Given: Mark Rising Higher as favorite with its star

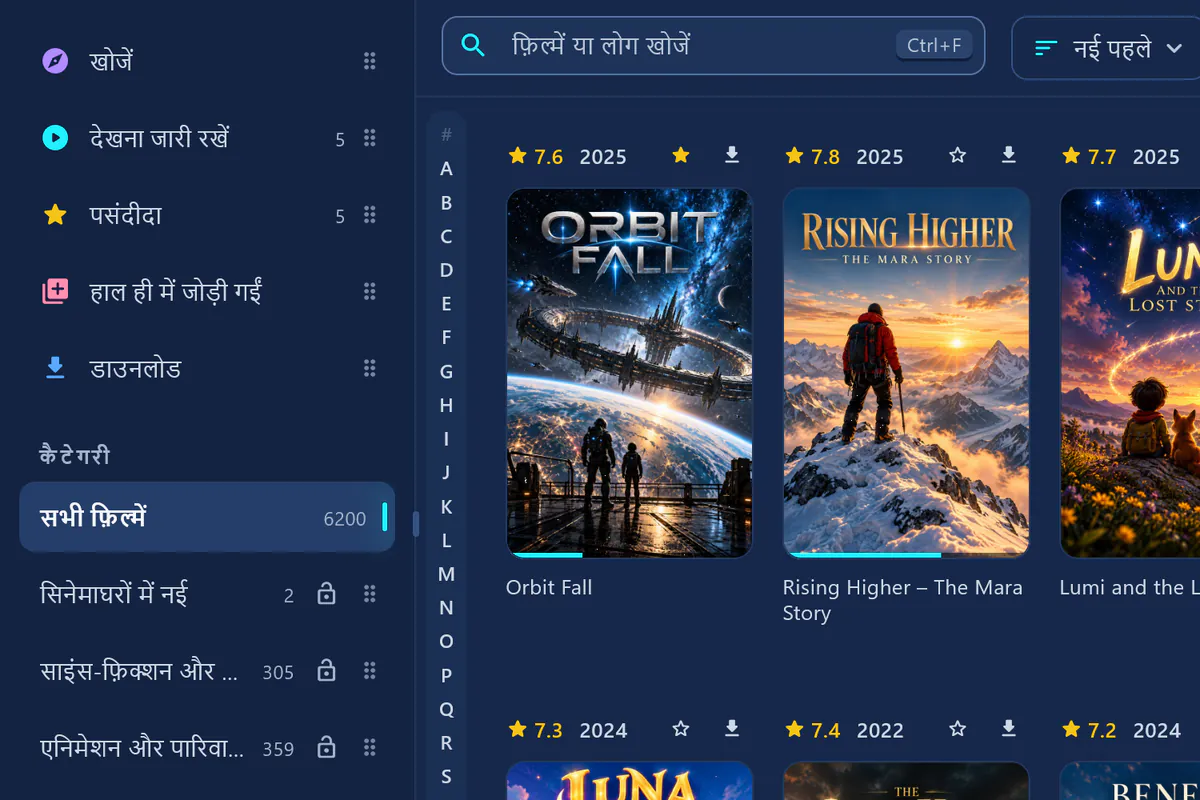Looking at the screenshot, I should tap(958, 155).
